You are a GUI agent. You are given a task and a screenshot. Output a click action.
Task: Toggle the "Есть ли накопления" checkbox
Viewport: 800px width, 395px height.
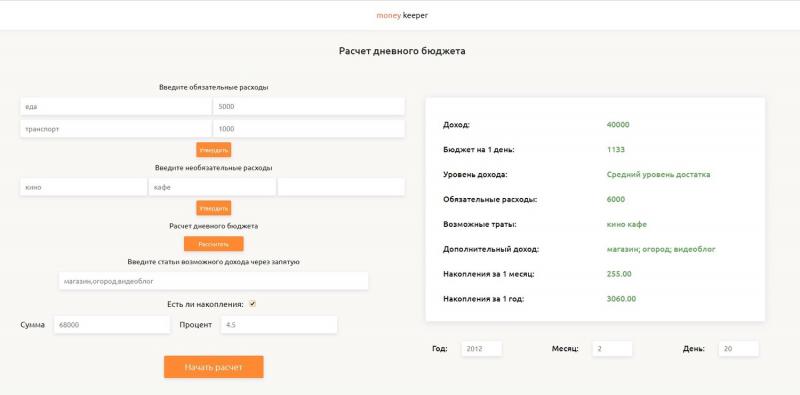253,304
